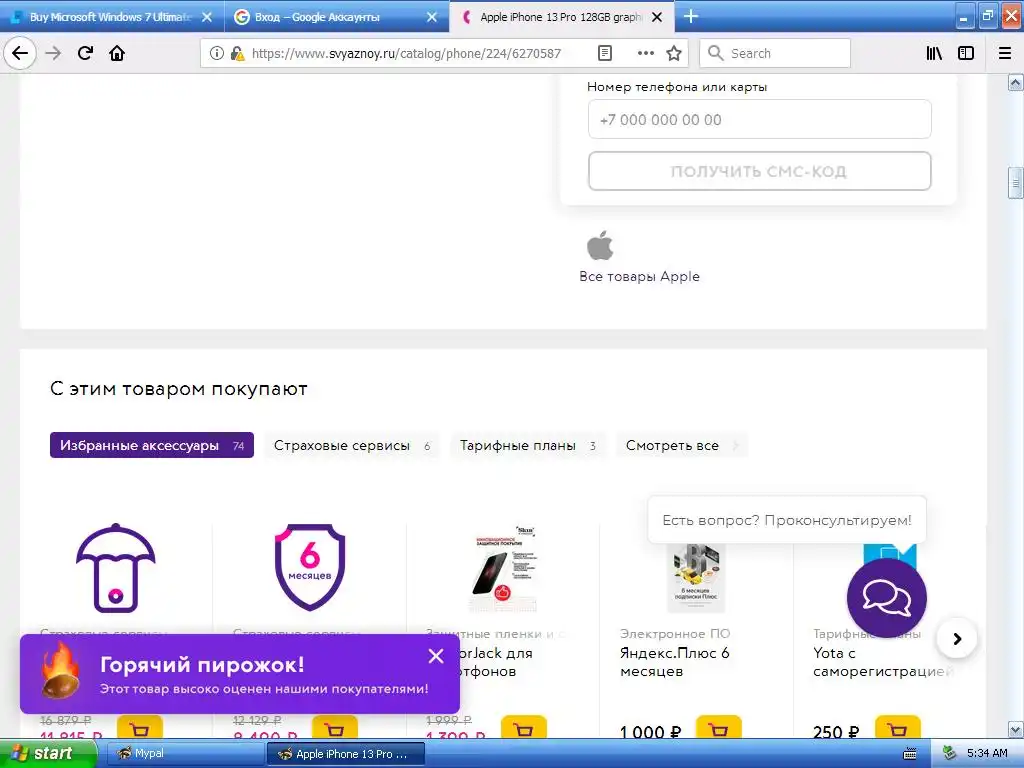This screenshot has height=768, width=1024.
Task: Click the padlock security warning icon
Action: pyautogui.click(x=237, y=53)
